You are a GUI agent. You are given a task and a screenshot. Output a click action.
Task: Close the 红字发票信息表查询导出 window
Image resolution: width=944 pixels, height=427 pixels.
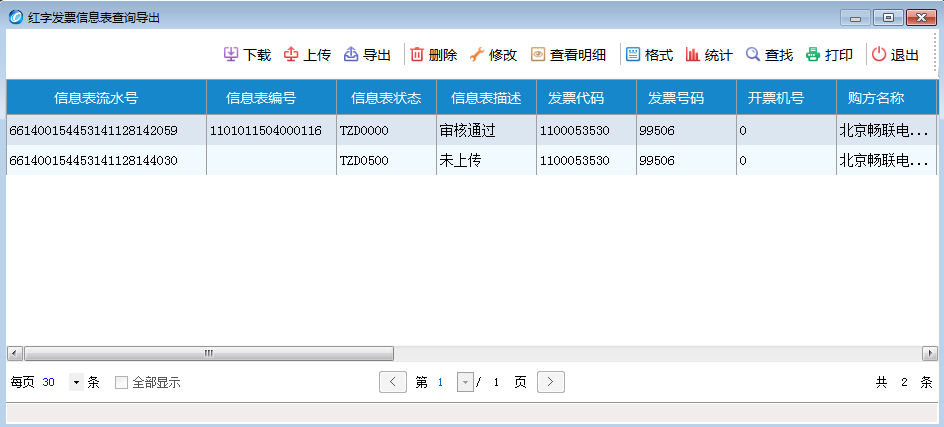[x=921, y=18]
